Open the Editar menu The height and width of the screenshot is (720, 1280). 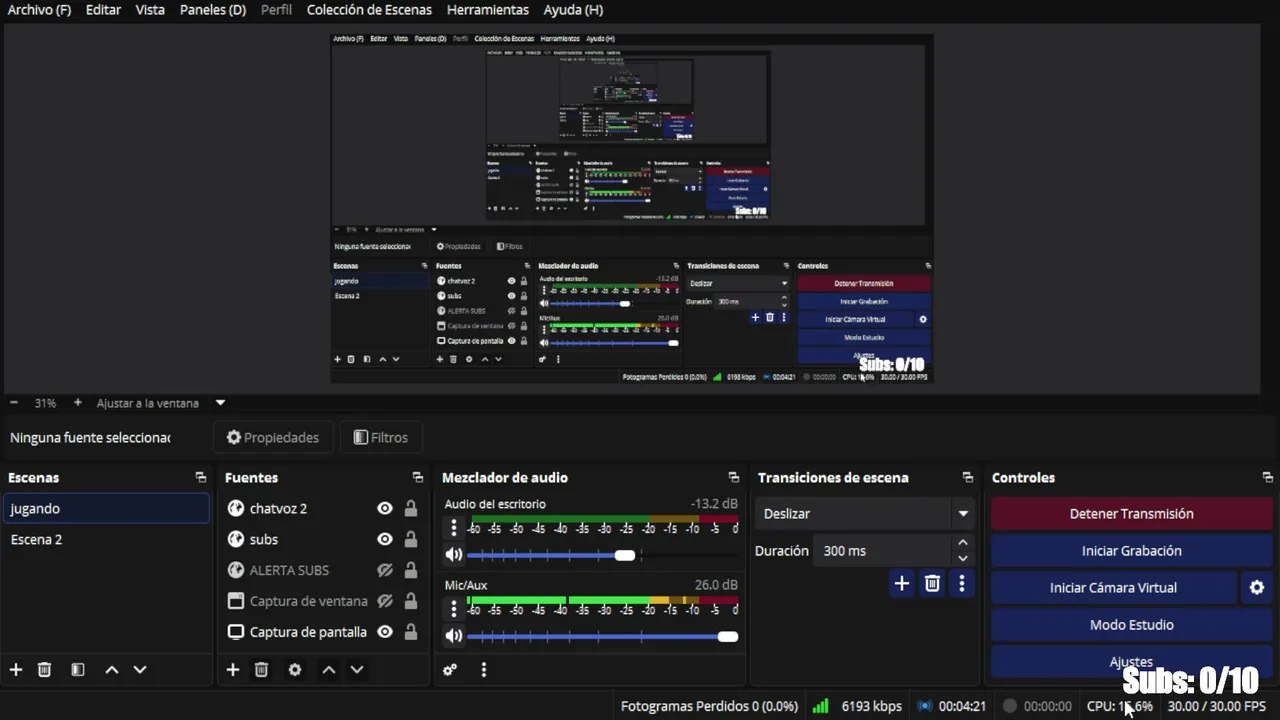[103, 10]
